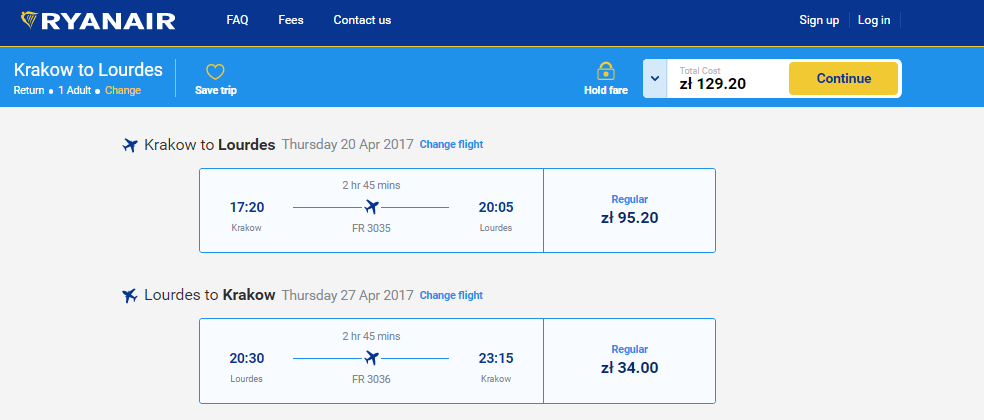
Task: Expand the Total Cost breakdown arrow
Action: 654,78
